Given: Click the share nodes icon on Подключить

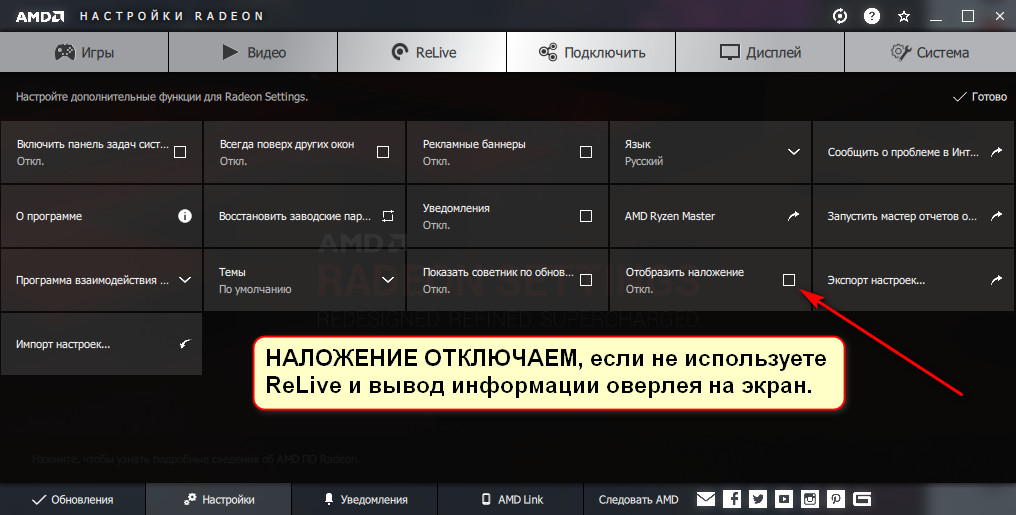Looking at the screenshot, I should tap(548, 52).
